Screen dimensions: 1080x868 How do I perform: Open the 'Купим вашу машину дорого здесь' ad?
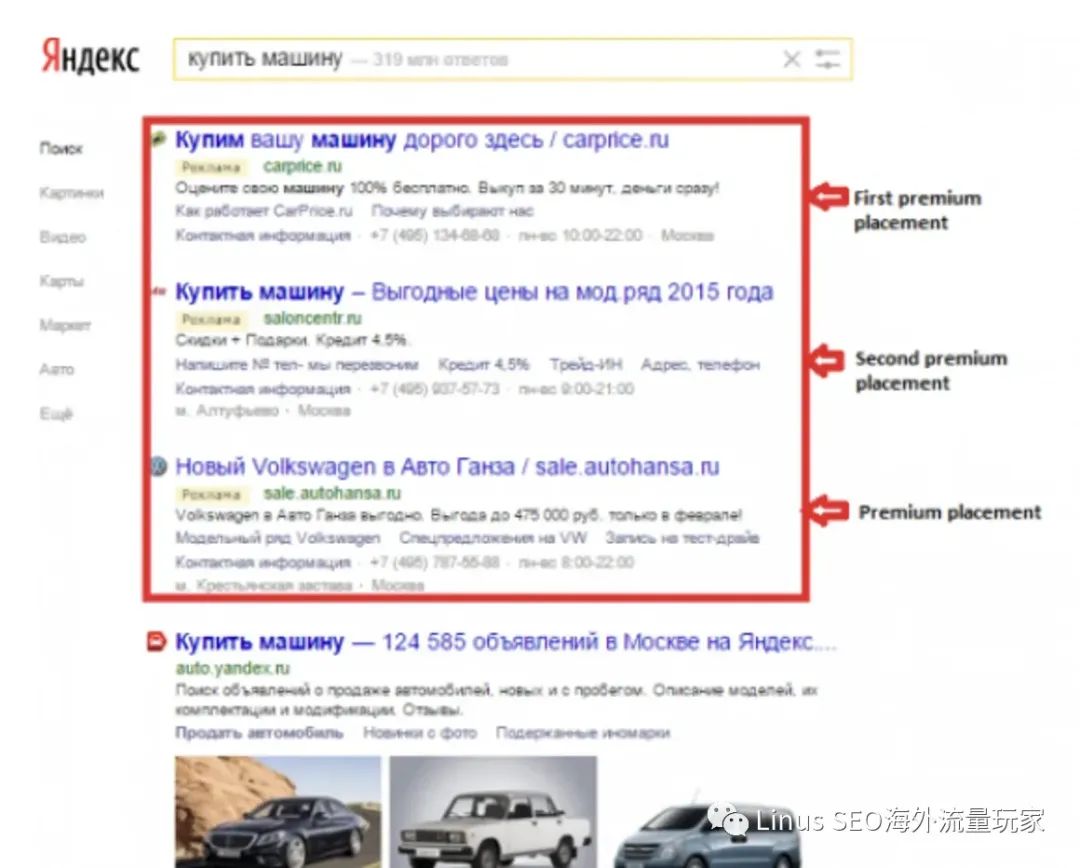[x=421, y=140]
